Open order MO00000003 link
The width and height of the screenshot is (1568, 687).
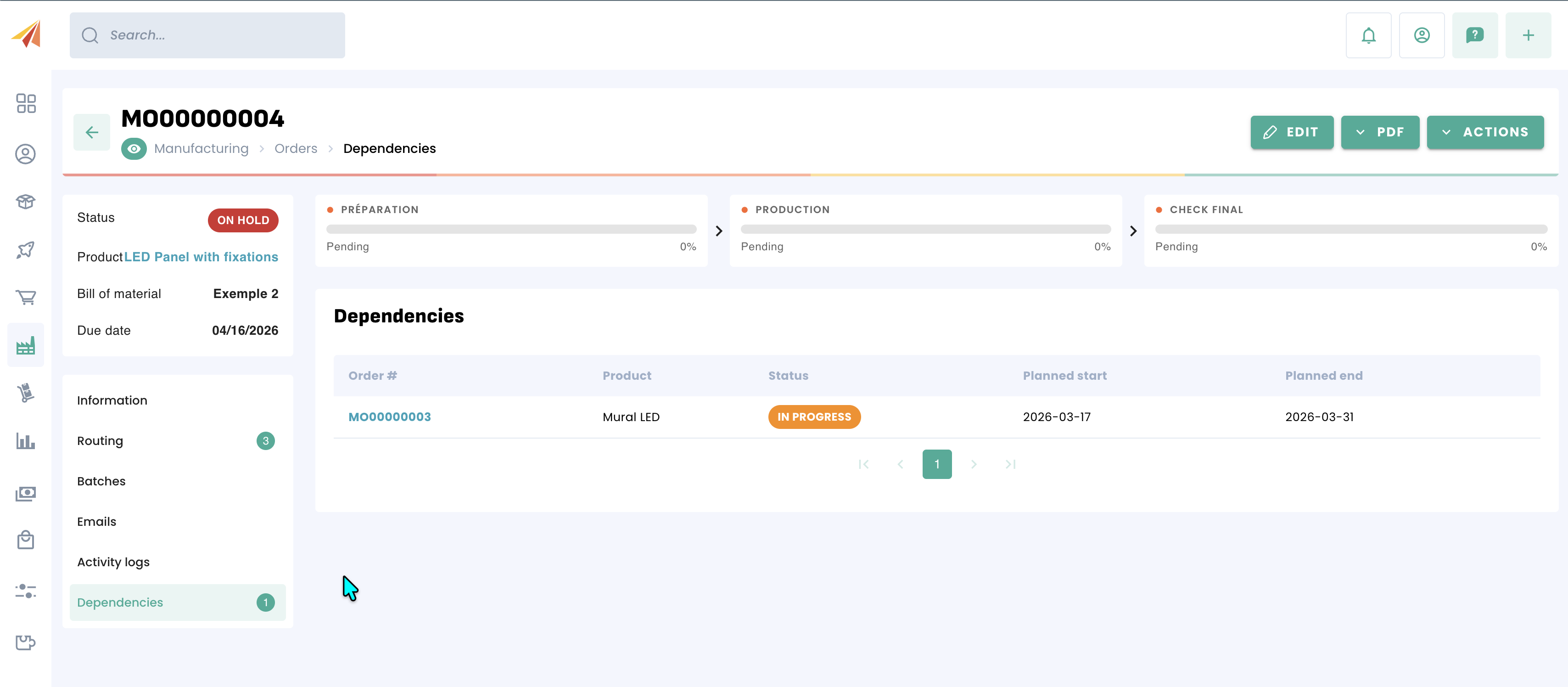[x=389, y=417]
